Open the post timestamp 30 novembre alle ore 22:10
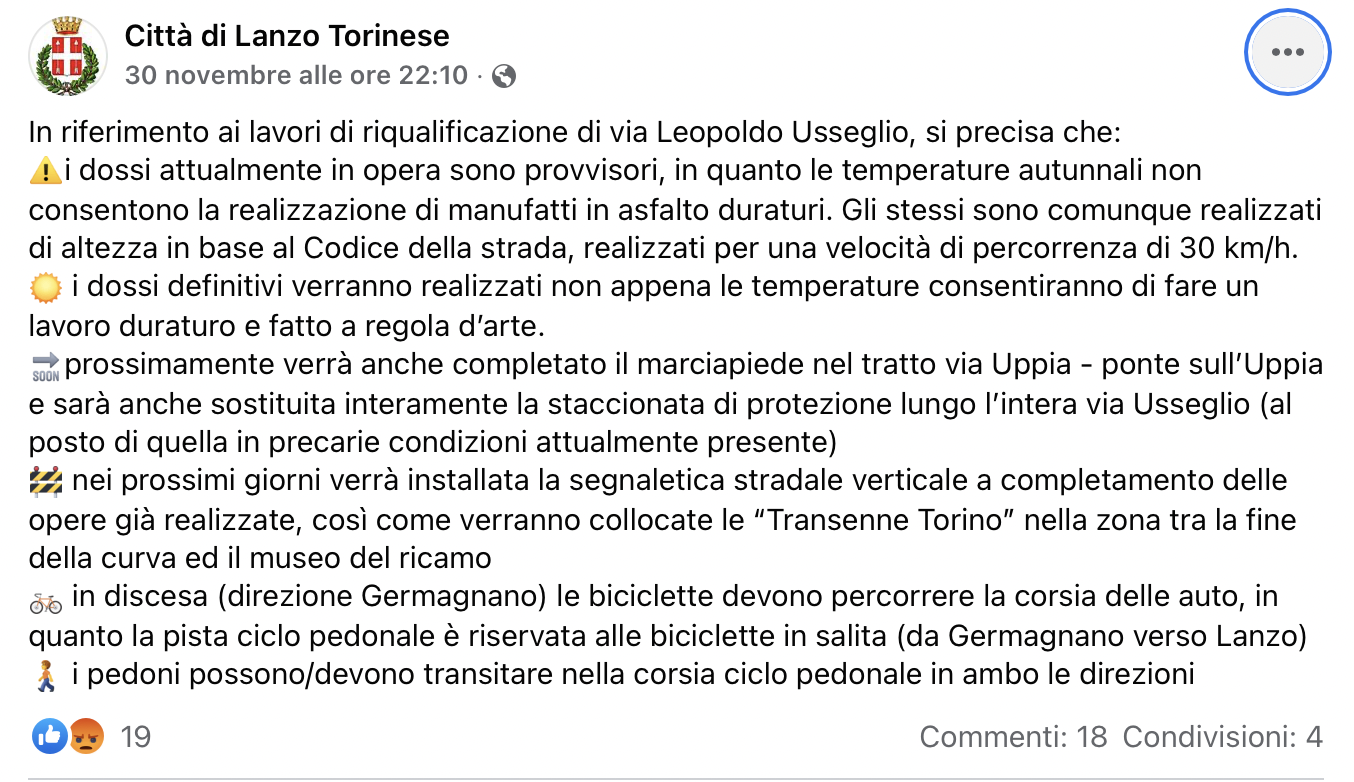This screenshot has width=1354, height=782. pyautogui.click(x=296, y=75)
